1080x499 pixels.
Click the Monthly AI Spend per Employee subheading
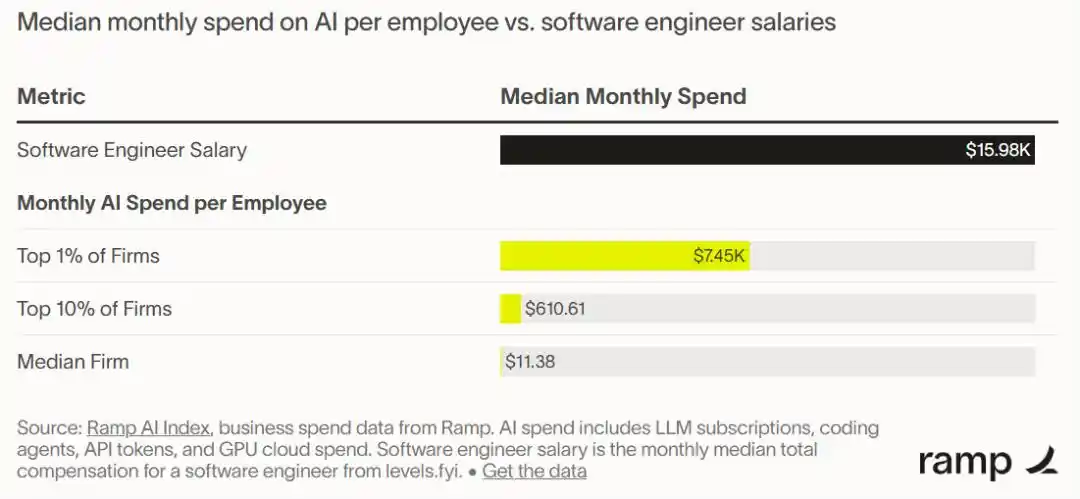coord(172,203)
